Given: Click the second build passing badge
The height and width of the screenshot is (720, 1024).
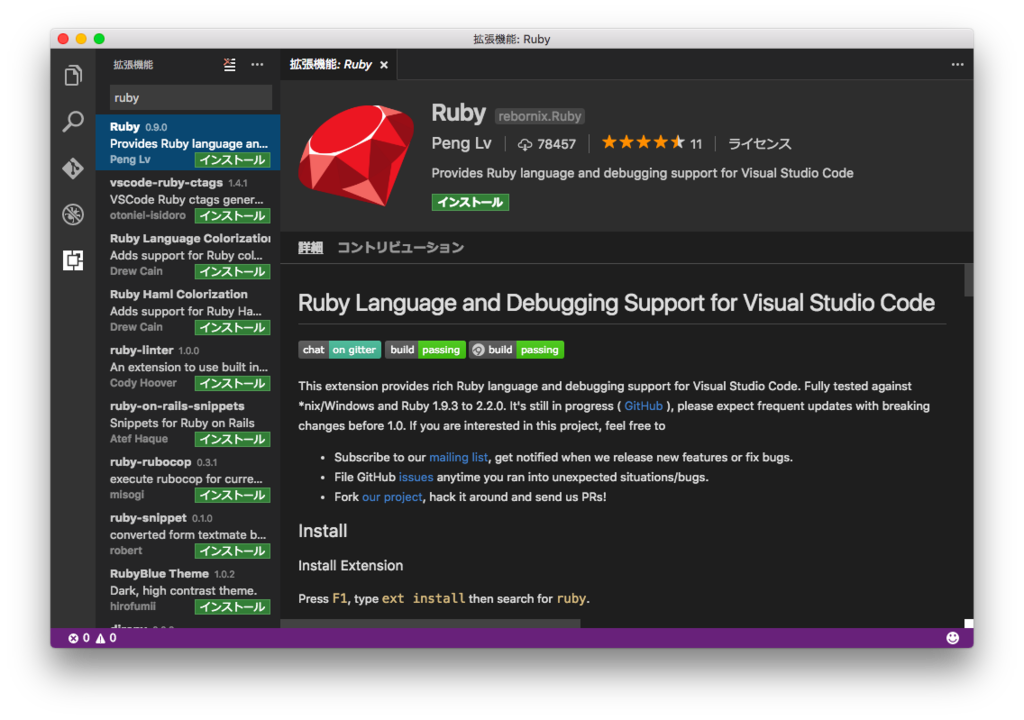Looking at the screenshot, I should [x=517, y=350].
